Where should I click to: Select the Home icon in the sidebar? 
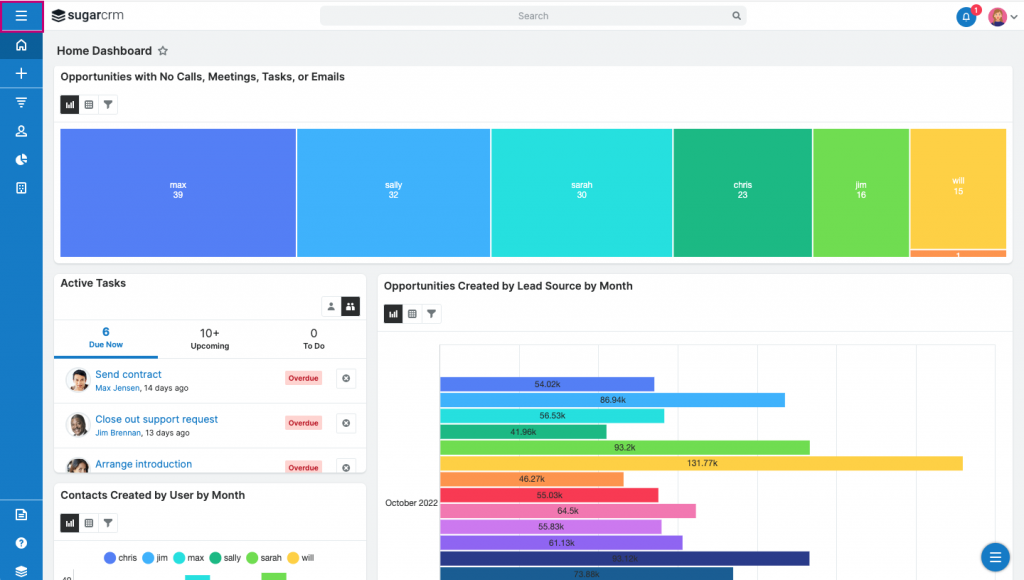(x=21, y=45)
